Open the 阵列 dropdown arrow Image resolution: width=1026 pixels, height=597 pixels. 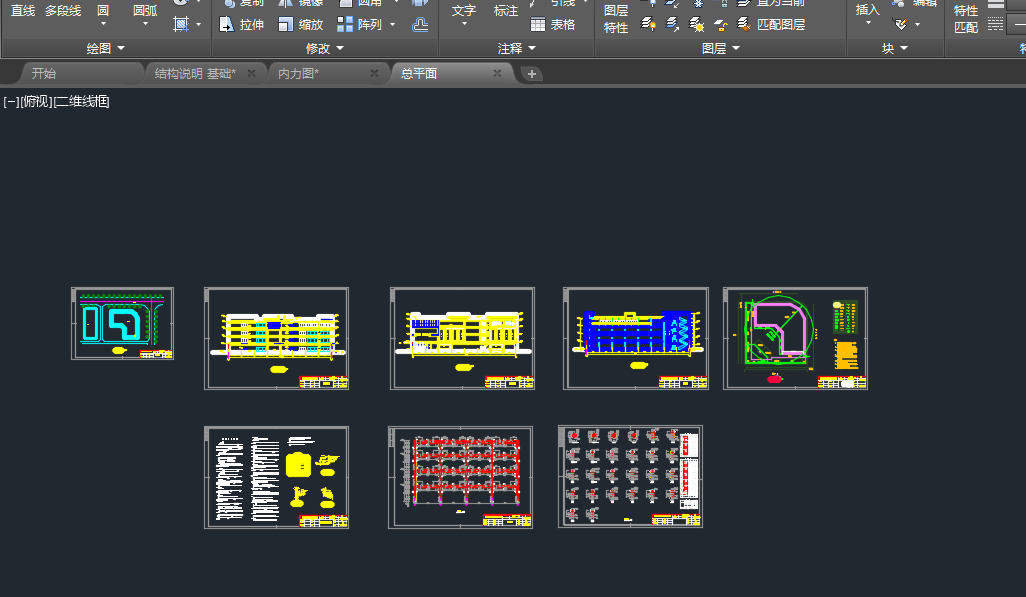[x=393, y=24]
